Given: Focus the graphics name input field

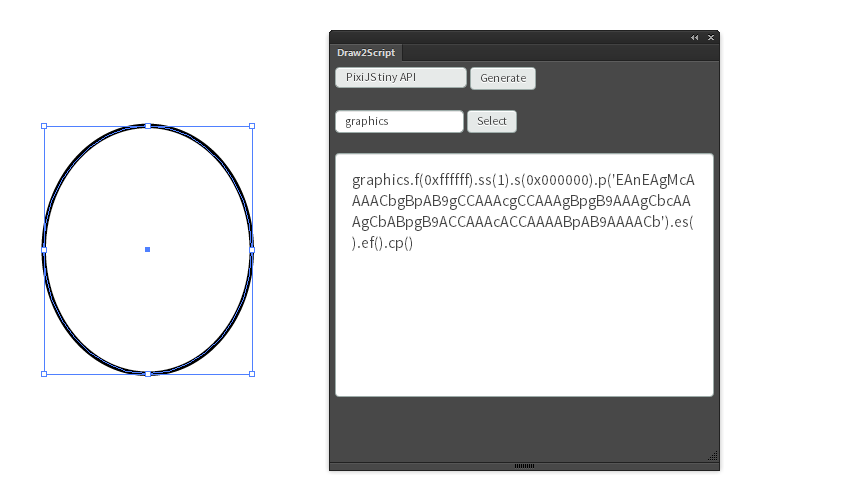Looking at the screenshot, I should point(399,121).
